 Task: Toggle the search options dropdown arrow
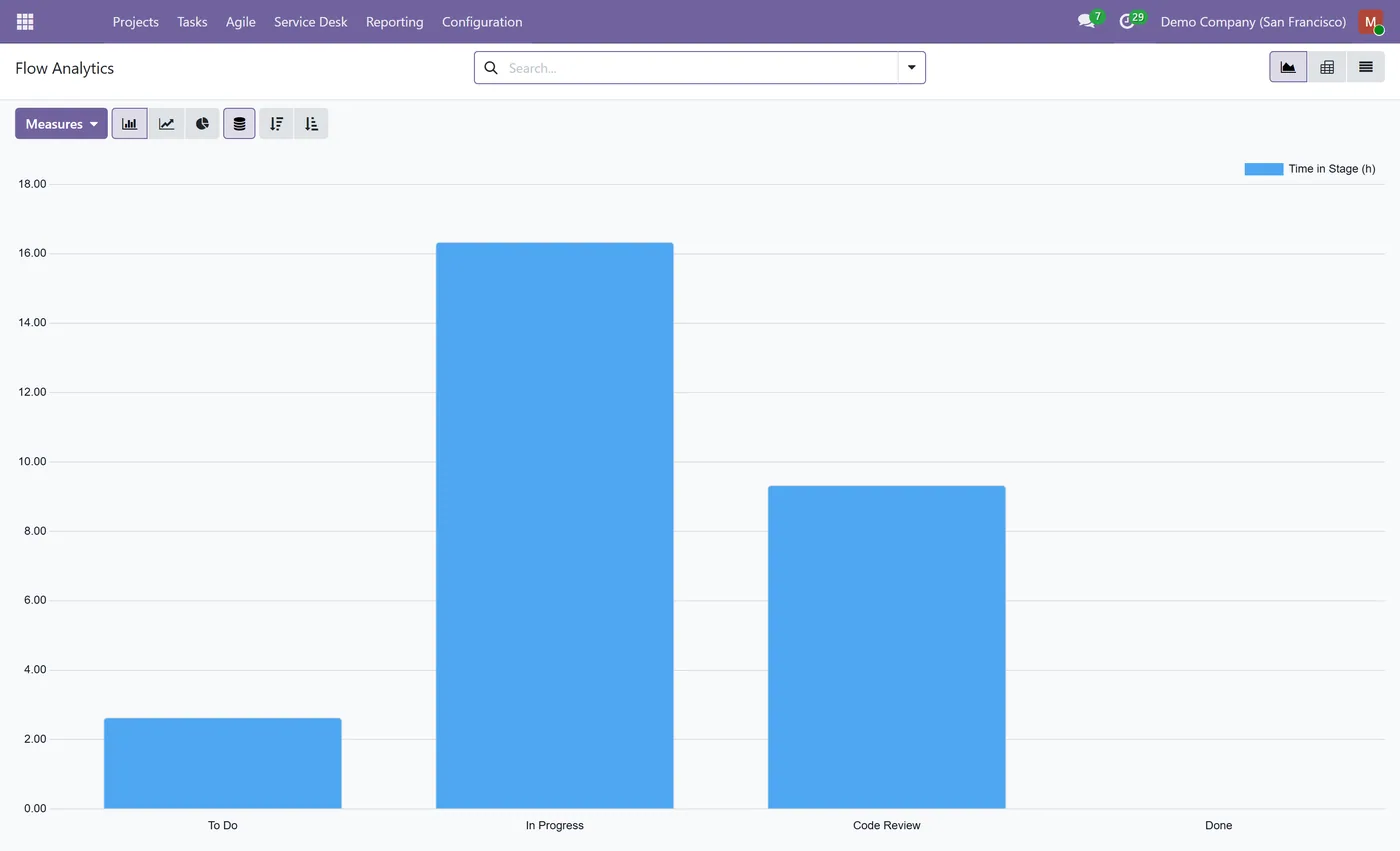tap(912, 68)
